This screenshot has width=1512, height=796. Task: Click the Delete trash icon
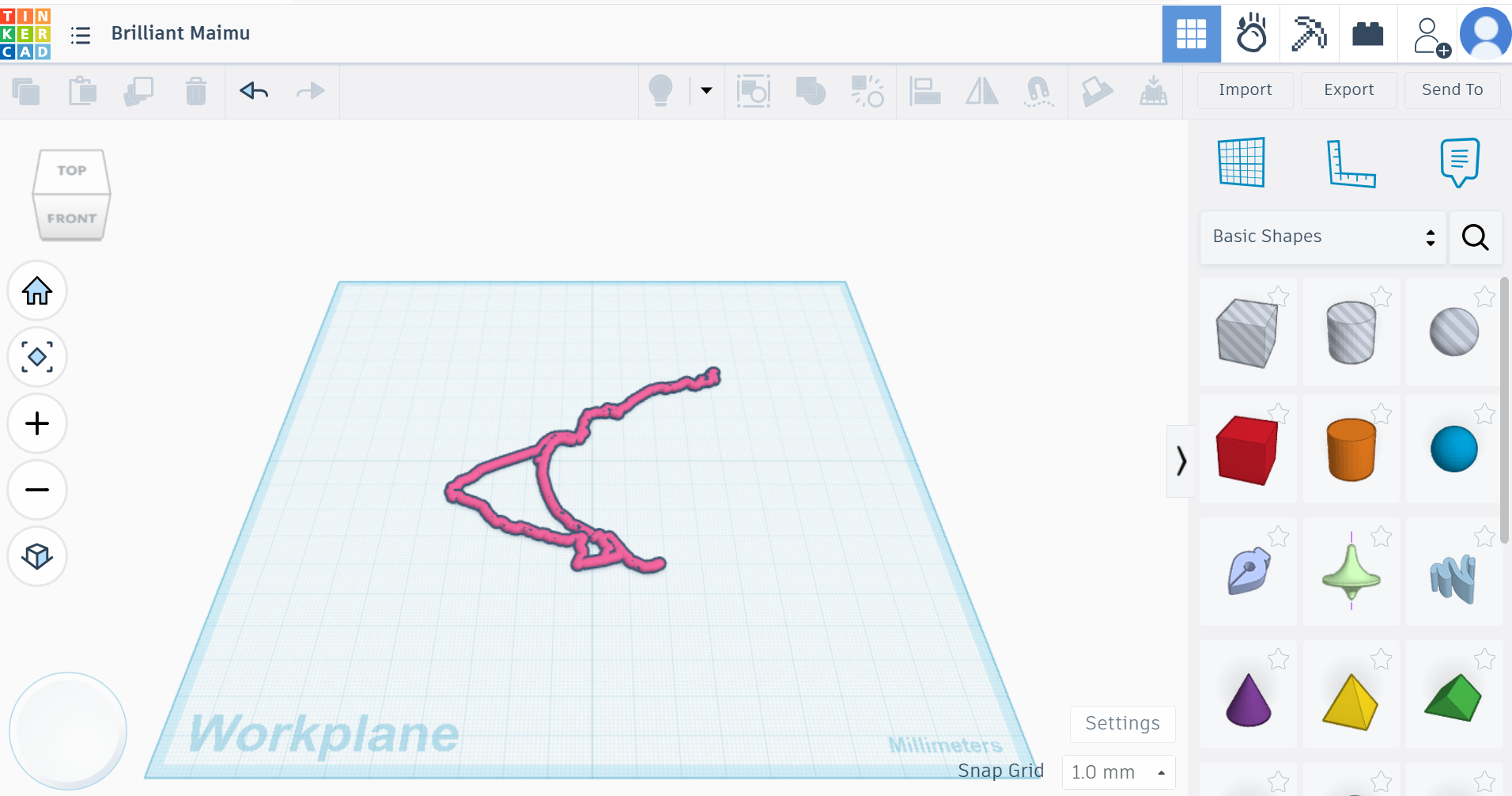[x=196, y=92]
